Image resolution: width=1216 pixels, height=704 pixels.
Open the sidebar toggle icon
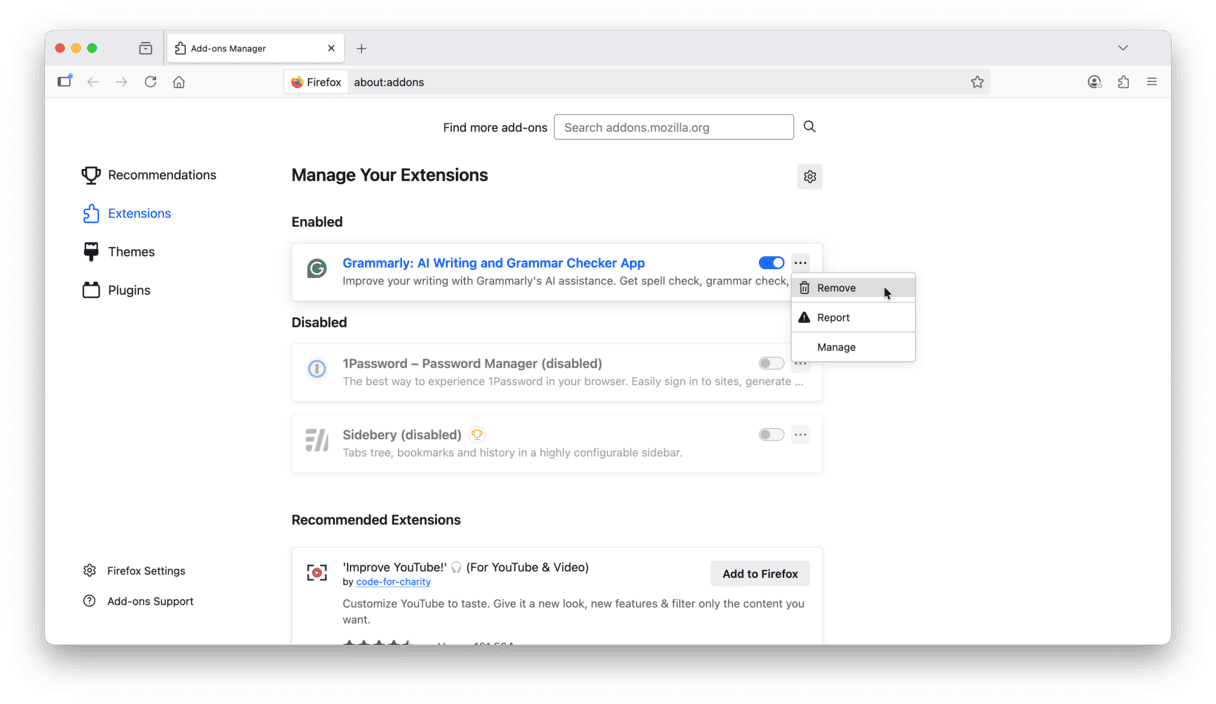pos(65,82)
